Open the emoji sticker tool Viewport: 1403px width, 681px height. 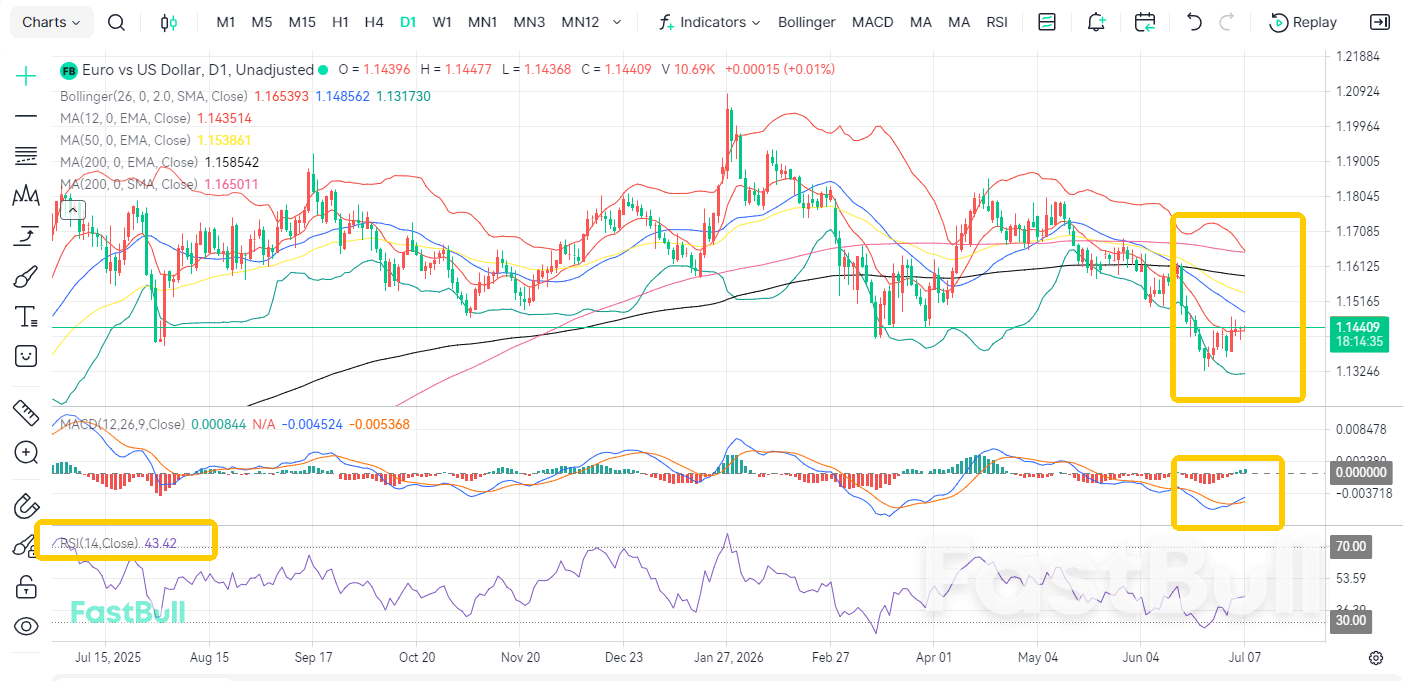26,356
